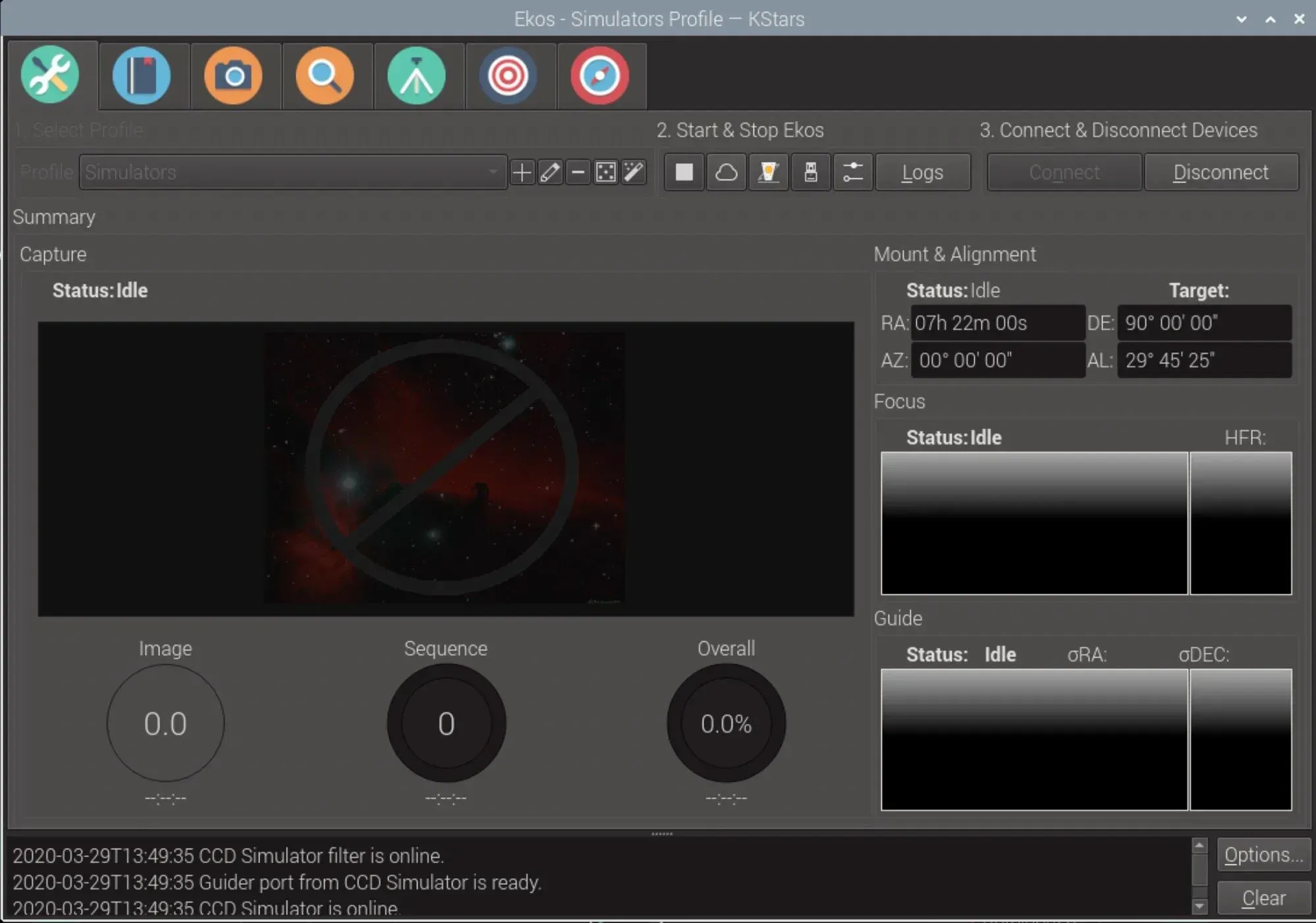The height and width of the screenshot is (923, 1316).
Task: Toggle the observatory power USB button
Action: coord(811,172)
